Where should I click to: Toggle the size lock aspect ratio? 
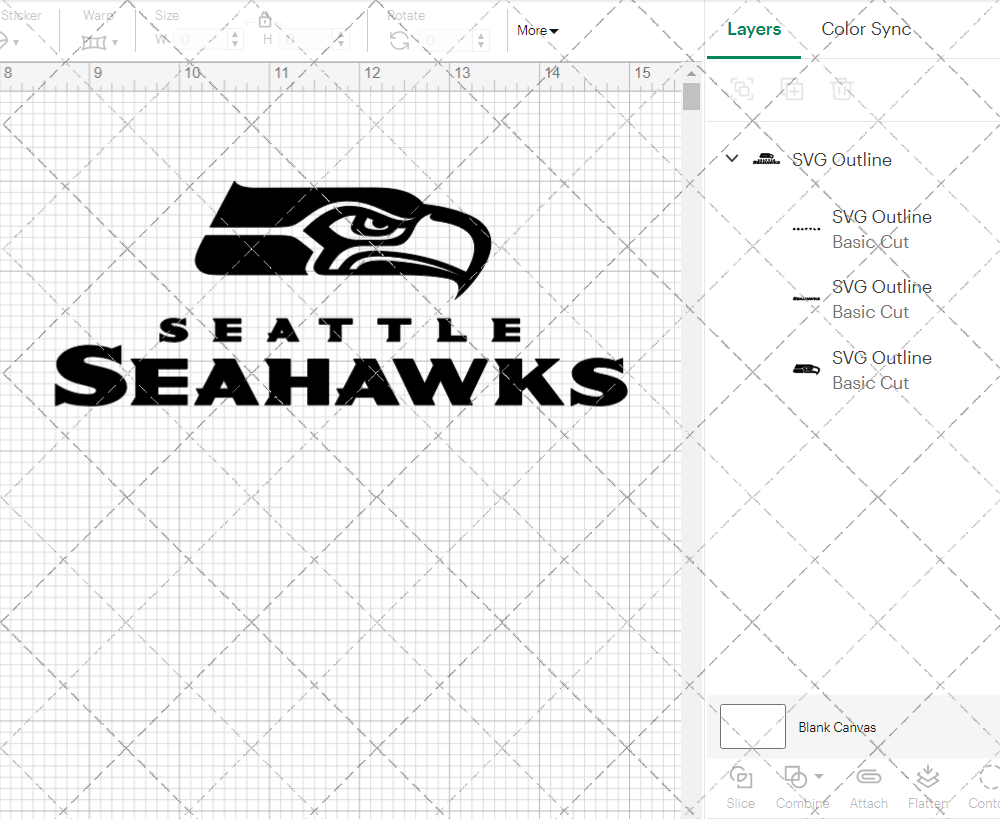tap(265, 19)
